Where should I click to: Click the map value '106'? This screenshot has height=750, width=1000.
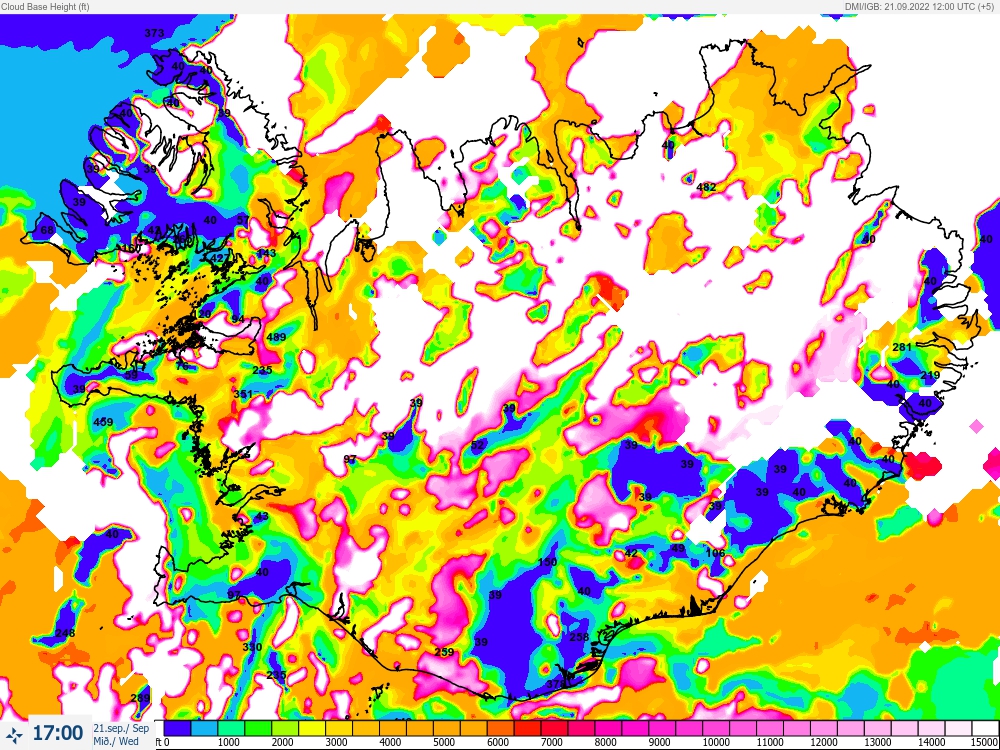click(x=716, y=553)
